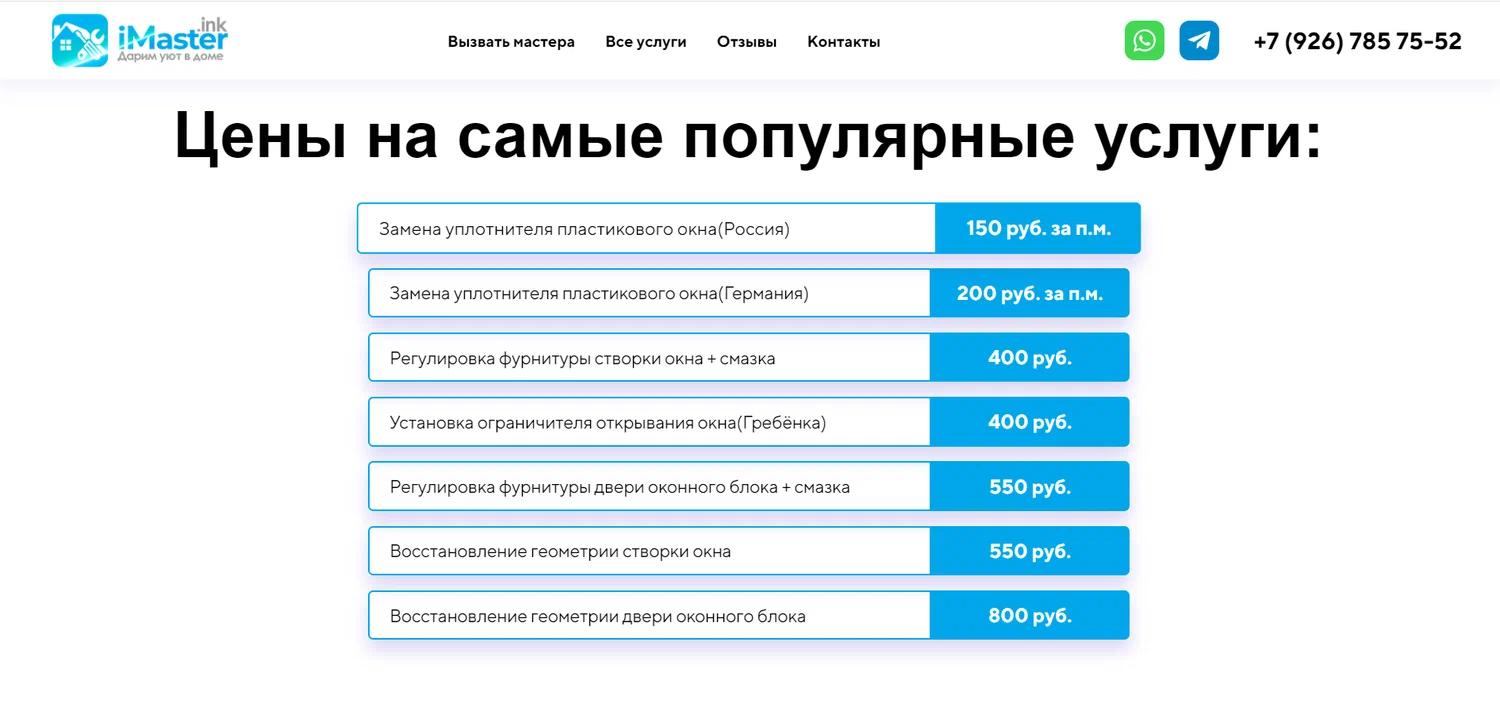1500x715 pixels.
Task: Click the brush graphic inside the logo
Action: pyautogui.click(x=88, y=44)
